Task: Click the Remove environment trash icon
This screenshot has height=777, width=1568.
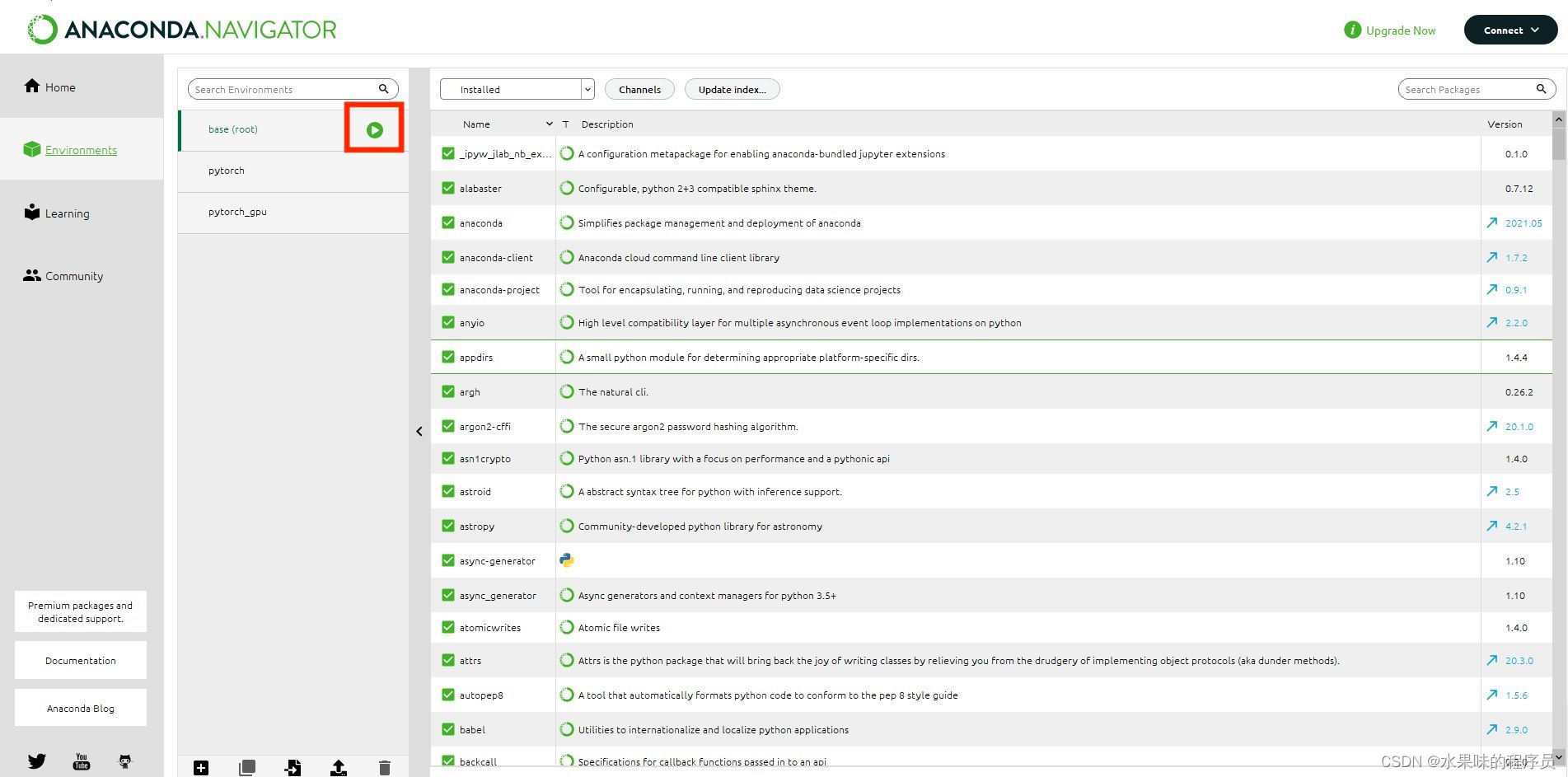Action: point(385,768)
